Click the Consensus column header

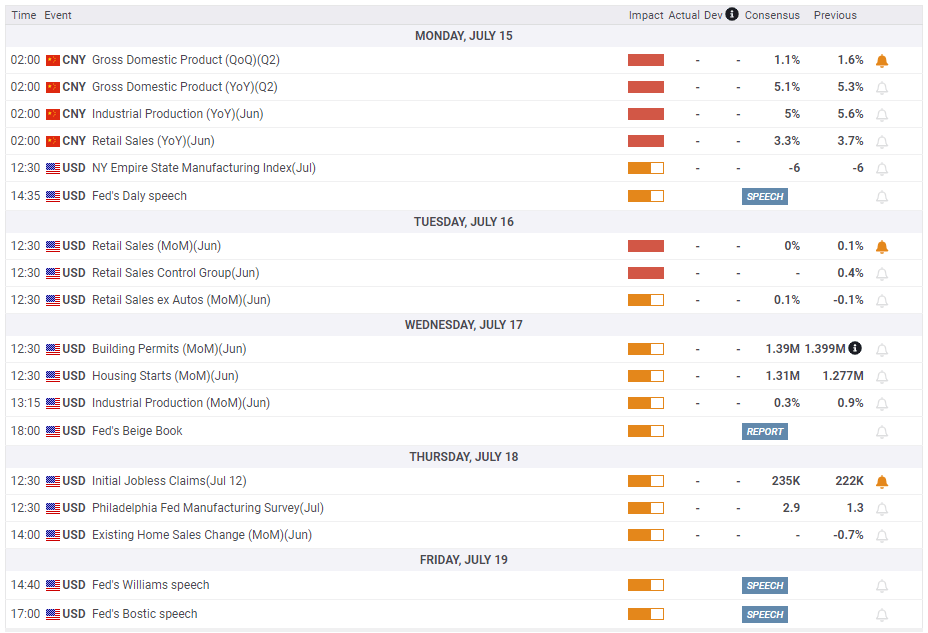coord(772,15)
